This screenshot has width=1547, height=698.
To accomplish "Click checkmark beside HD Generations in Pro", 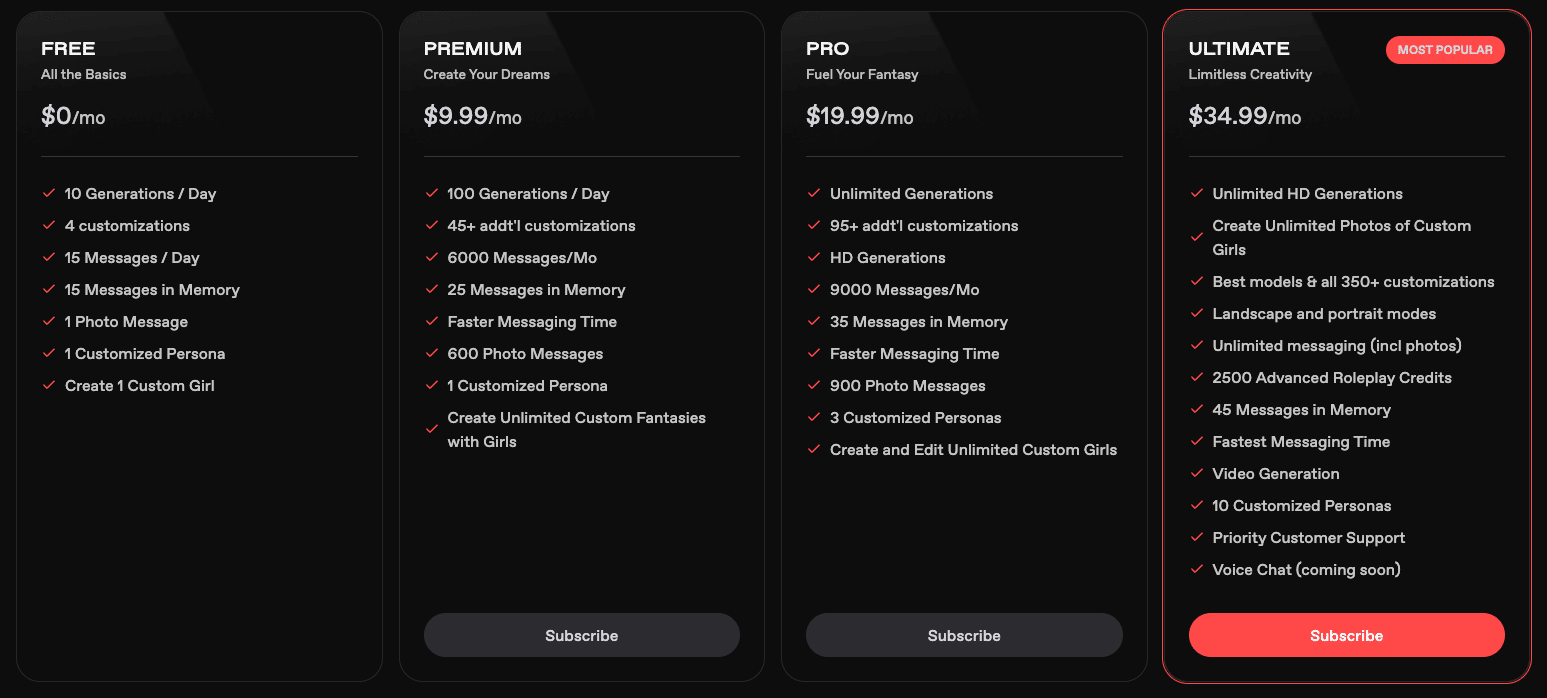I will 813,257.
